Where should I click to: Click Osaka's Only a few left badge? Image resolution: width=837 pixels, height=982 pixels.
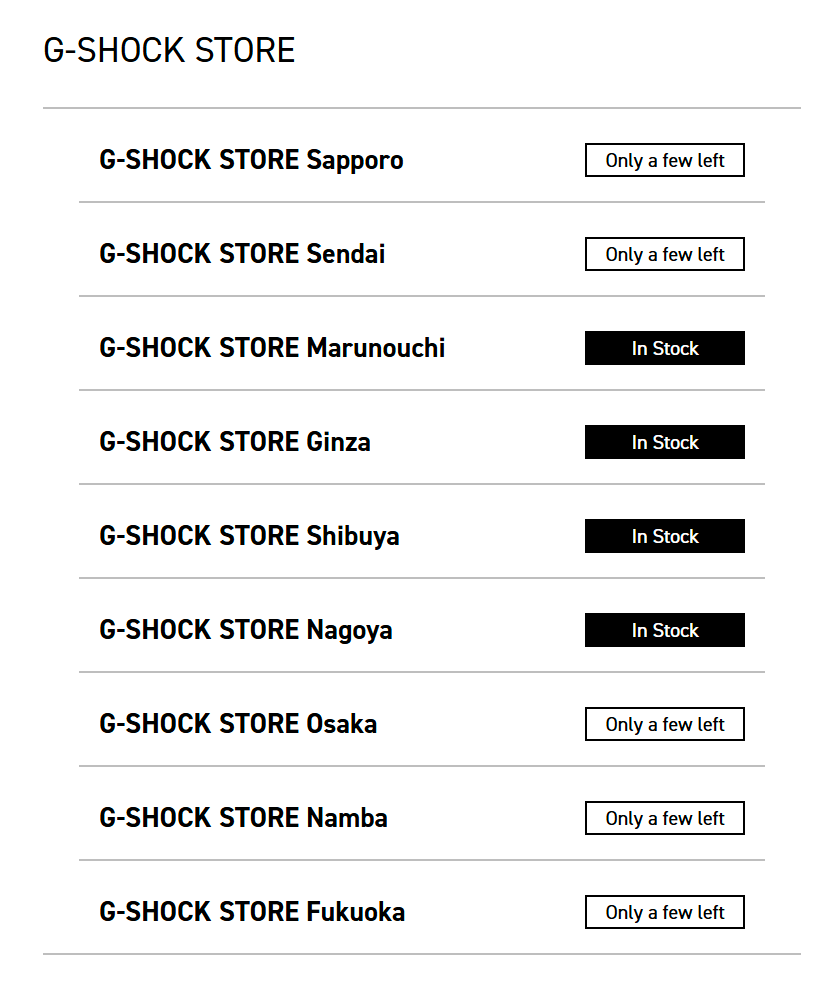(x=665, y=724)
